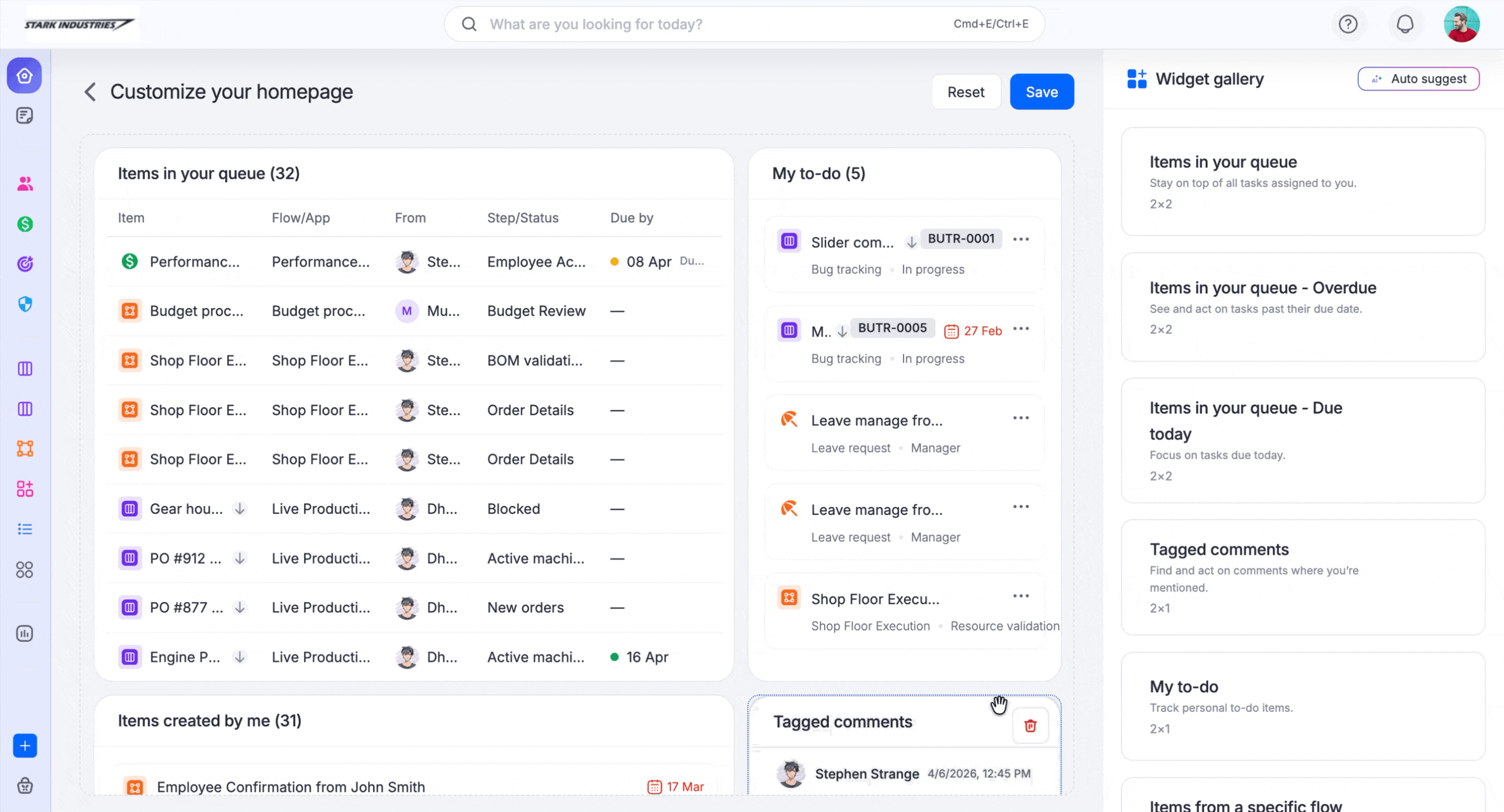Click the Reset button
1504x812 pixels.
[965, 91]
